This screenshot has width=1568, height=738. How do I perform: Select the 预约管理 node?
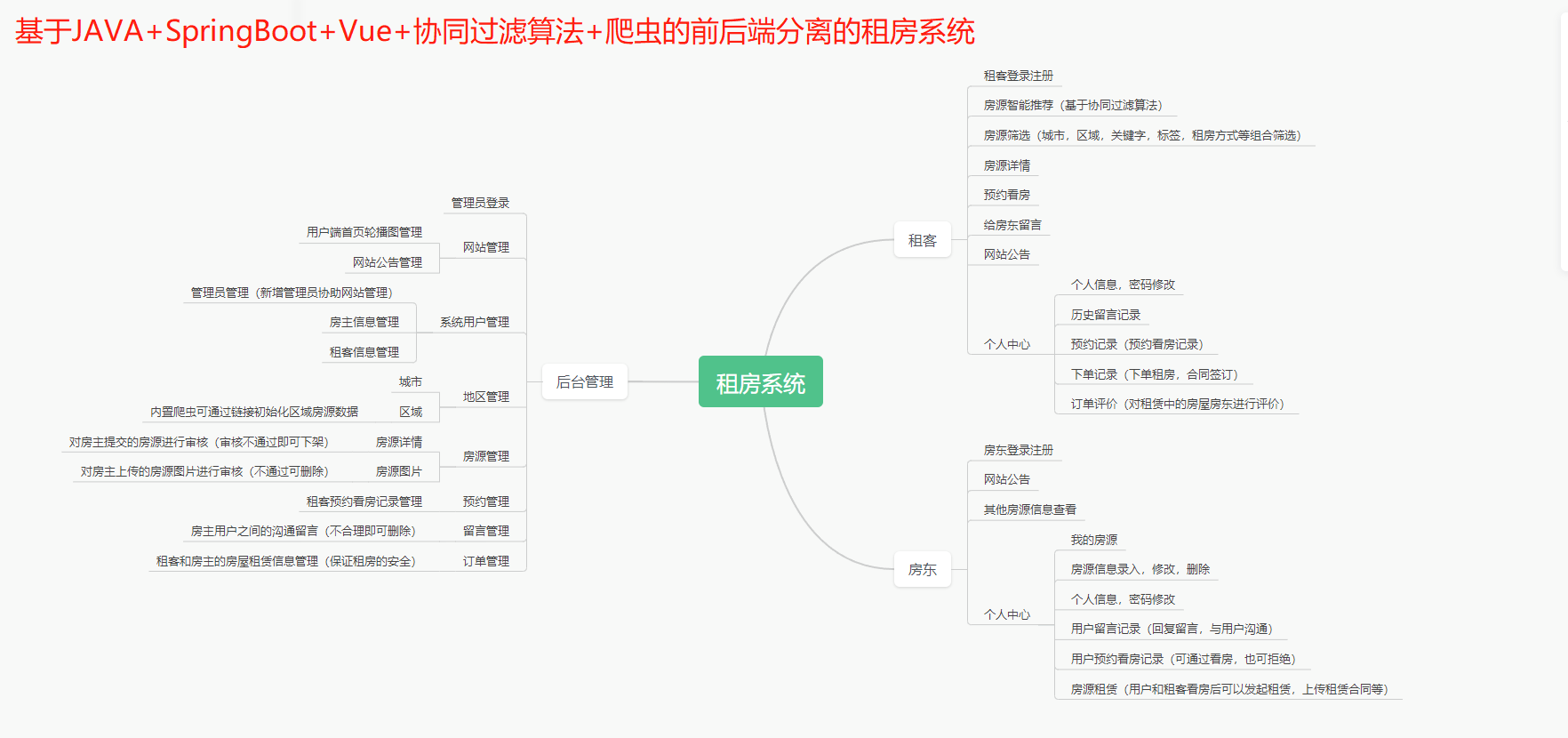coord(486,502)
